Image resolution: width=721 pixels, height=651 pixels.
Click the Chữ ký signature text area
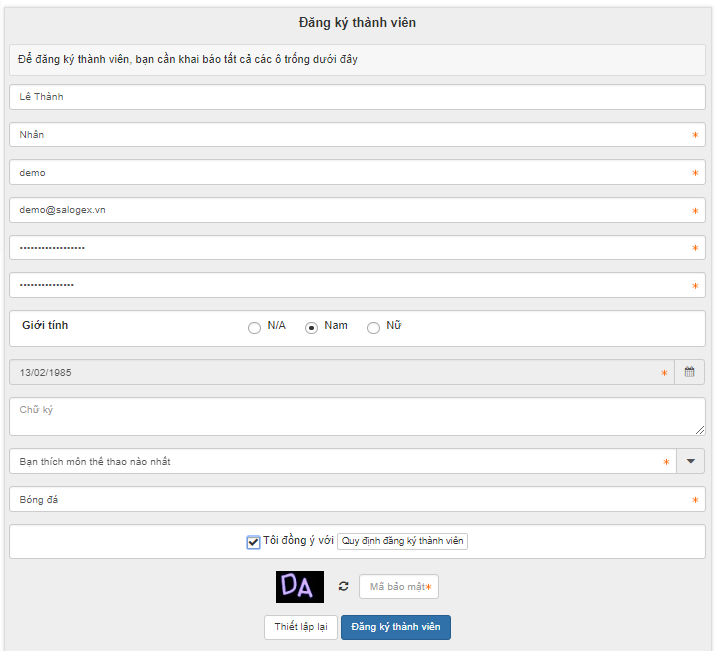[x=356, y=416]
